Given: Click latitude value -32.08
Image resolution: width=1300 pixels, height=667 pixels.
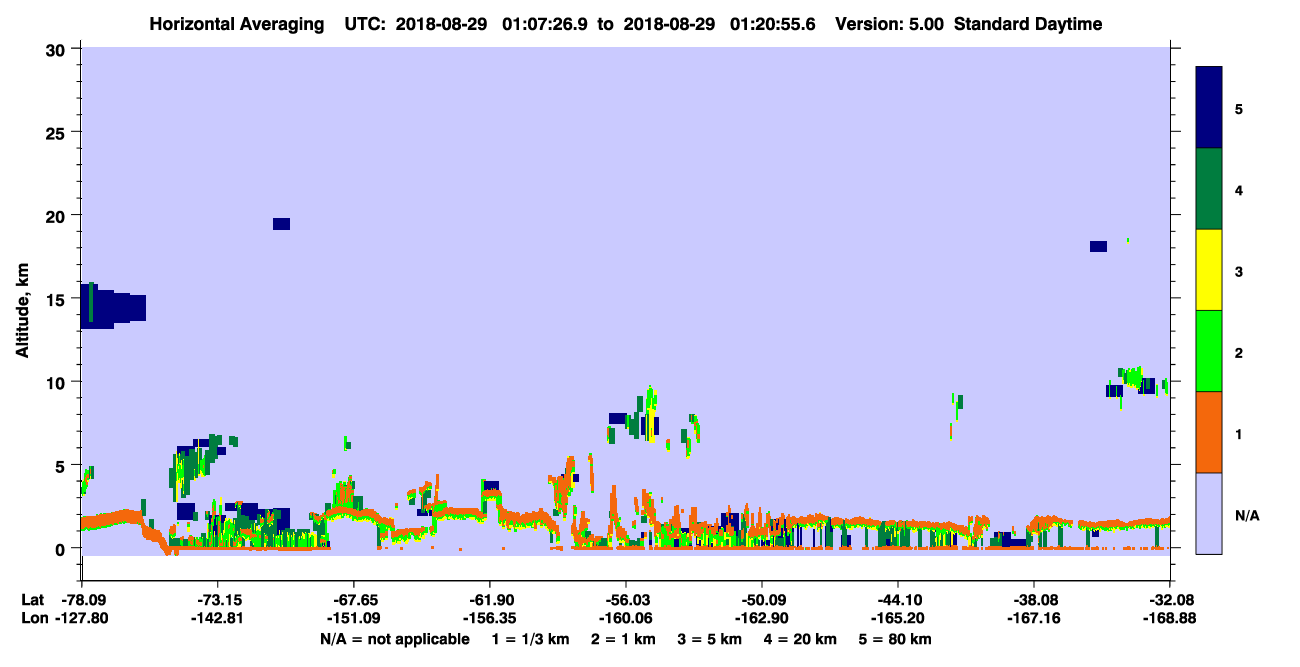Looking at the screenshot, I should 1170,600.
